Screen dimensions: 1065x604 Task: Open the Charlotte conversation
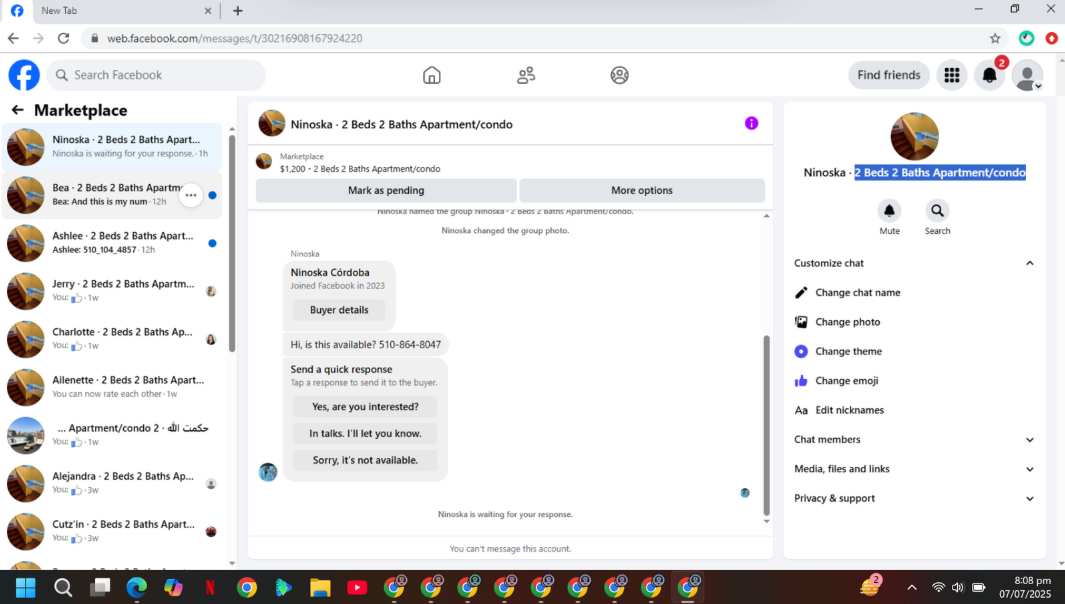tap(112, 339)
